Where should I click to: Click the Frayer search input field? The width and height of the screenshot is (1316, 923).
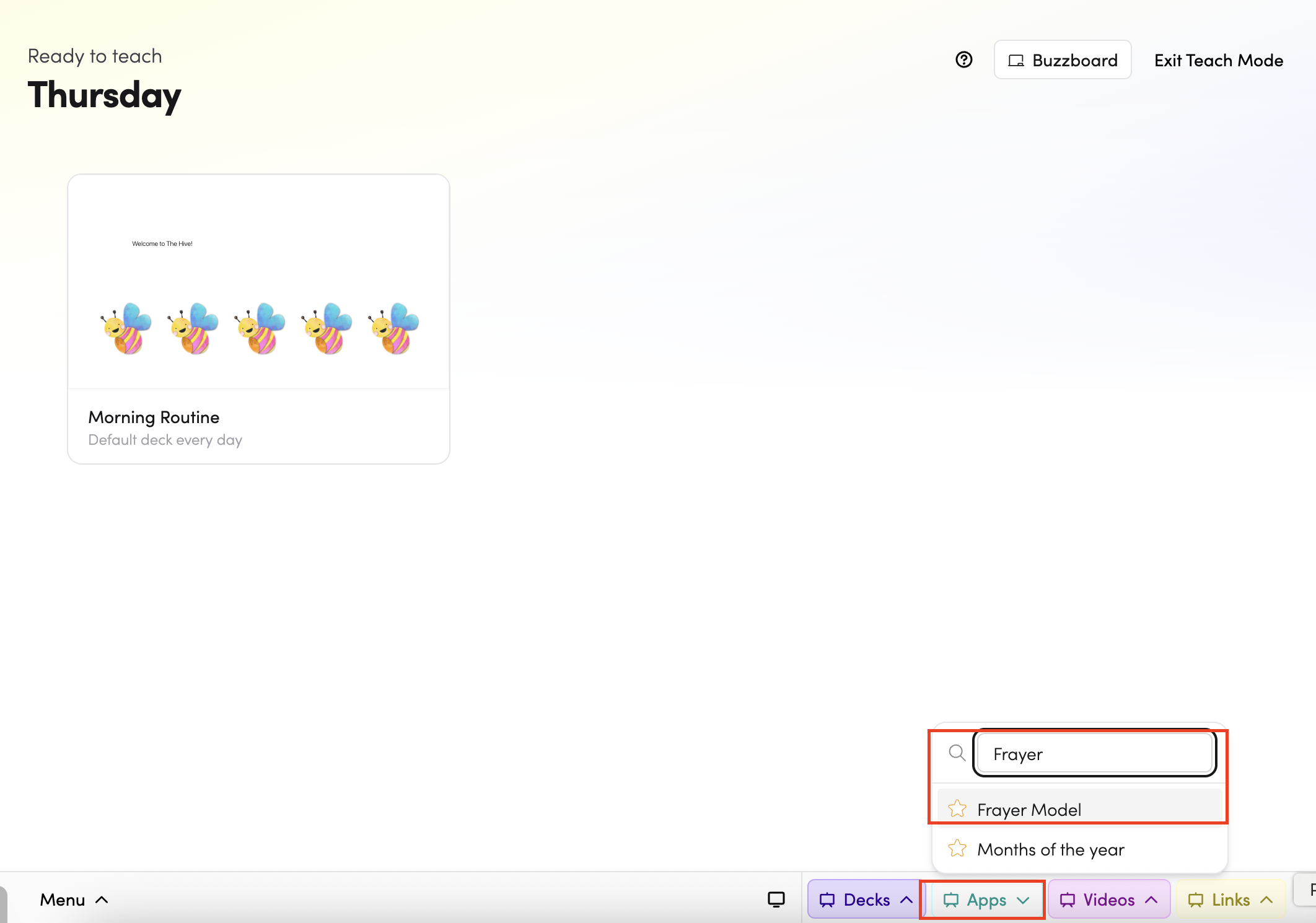coord(1094,754)
